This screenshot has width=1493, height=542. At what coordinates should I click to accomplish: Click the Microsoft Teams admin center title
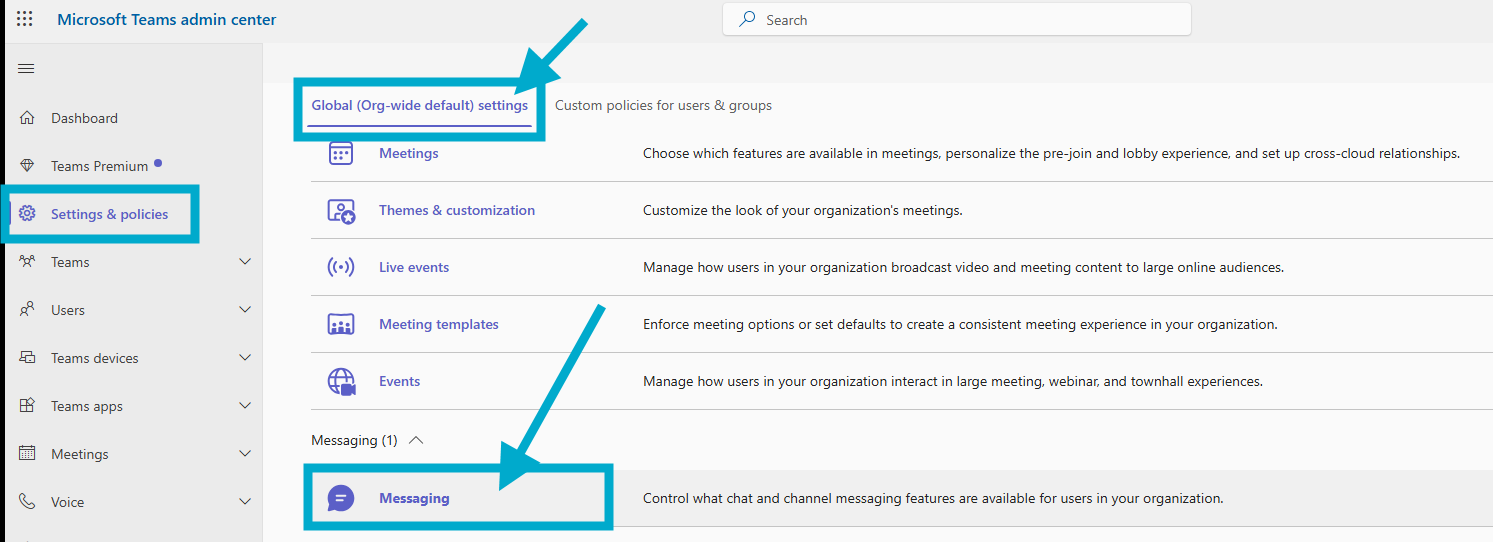pos(167,19)
